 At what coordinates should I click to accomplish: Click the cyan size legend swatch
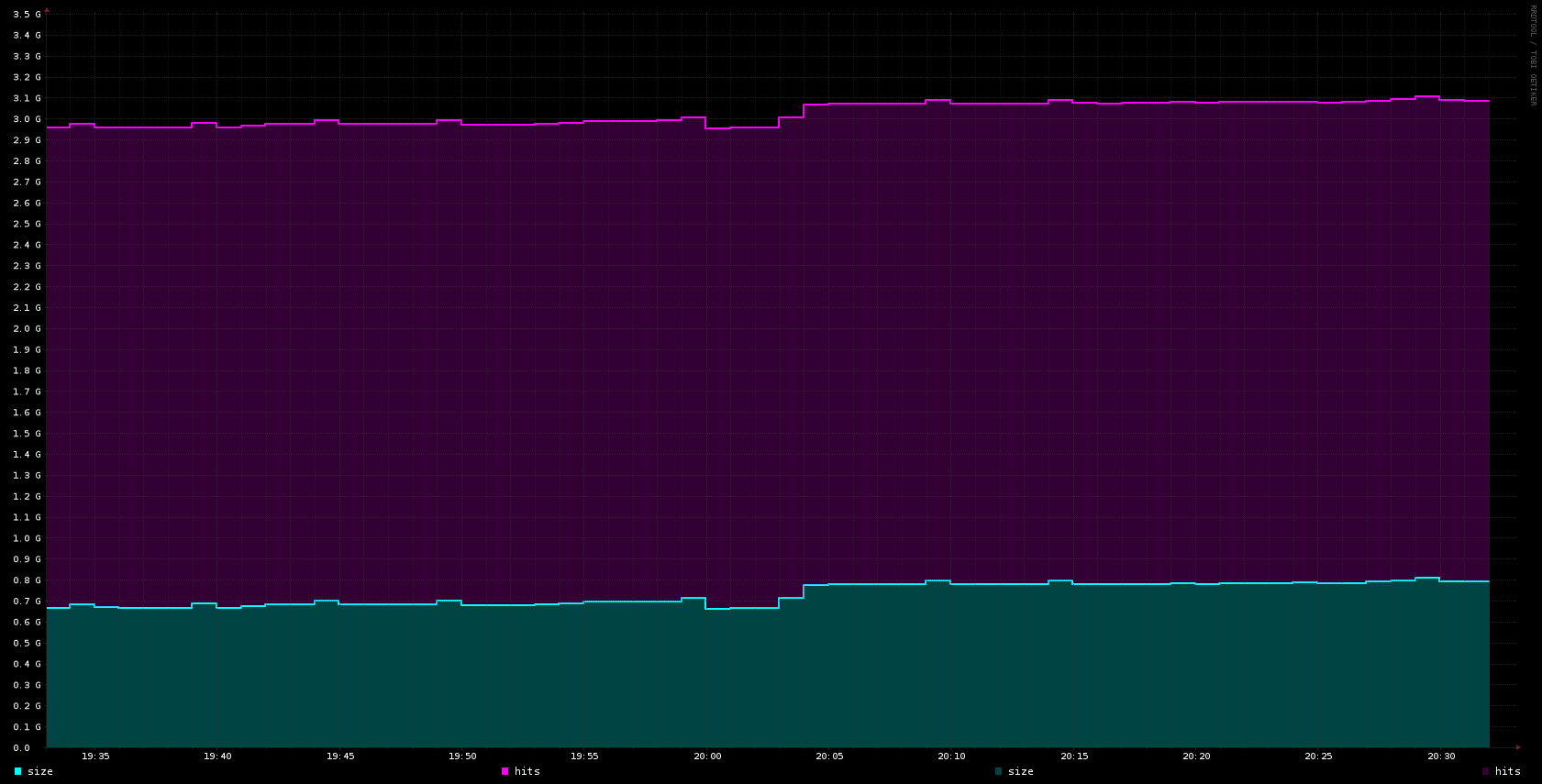pyautogui.click(x=18, y=771)
